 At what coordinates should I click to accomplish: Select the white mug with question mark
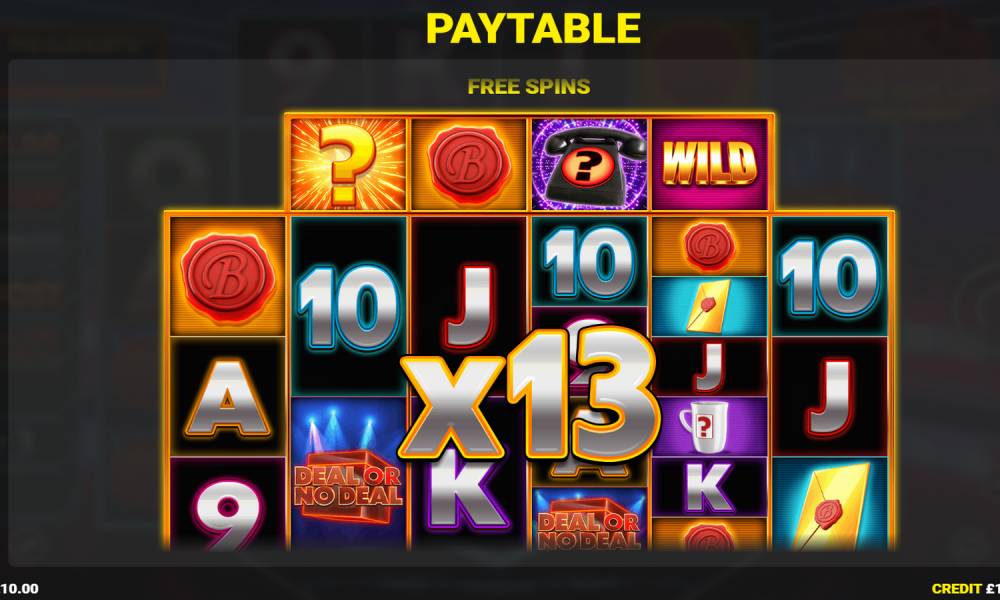tap(709, 426)
